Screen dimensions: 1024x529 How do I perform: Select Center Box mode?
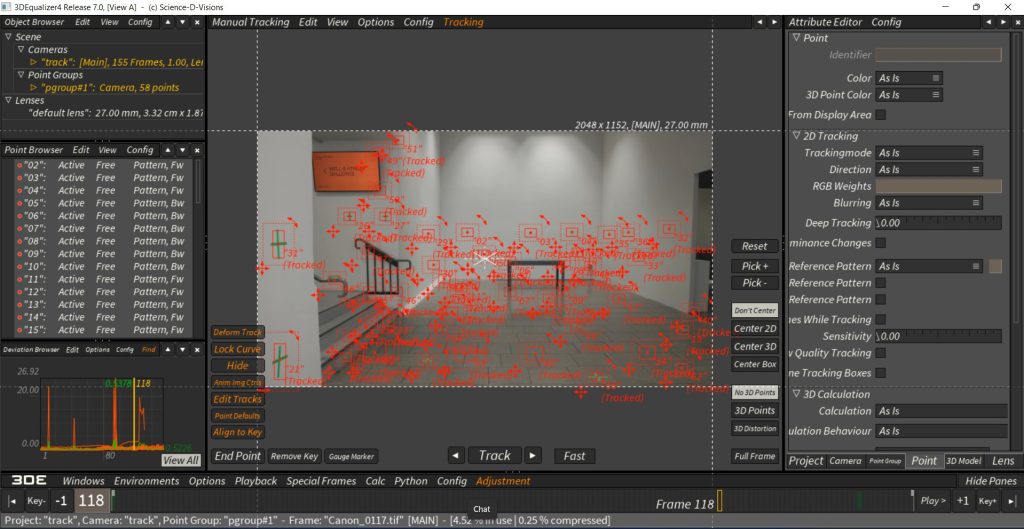(x=754, y=364)
